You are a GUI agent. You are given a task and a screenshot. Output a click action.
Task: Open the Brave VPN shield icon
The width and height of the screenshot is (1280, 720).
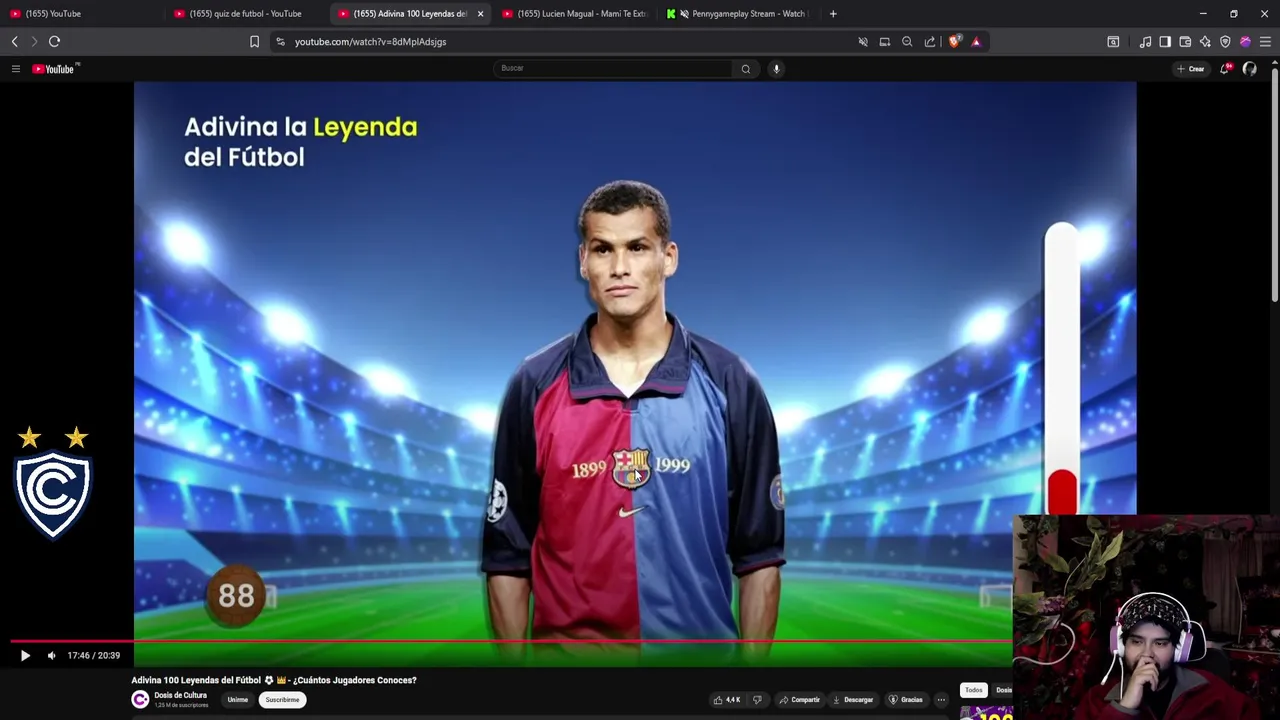tap(1225, 42)
